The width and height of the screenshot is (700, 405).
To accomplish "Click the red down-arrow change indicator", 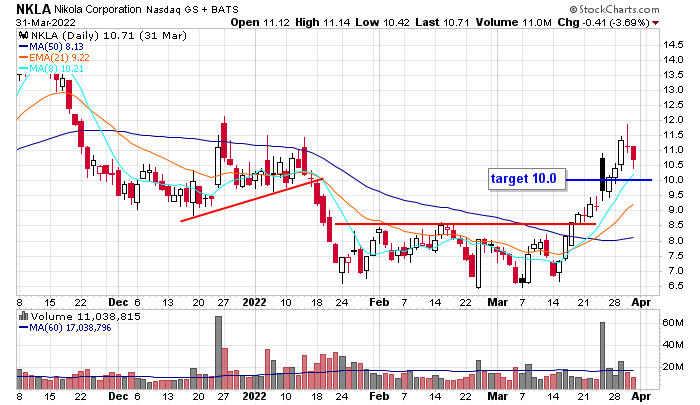I will point(655,23).
